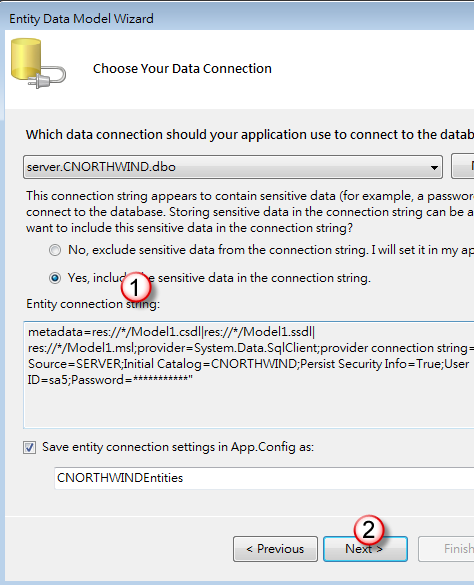Click the database plug wizard icon

[38, 63]
